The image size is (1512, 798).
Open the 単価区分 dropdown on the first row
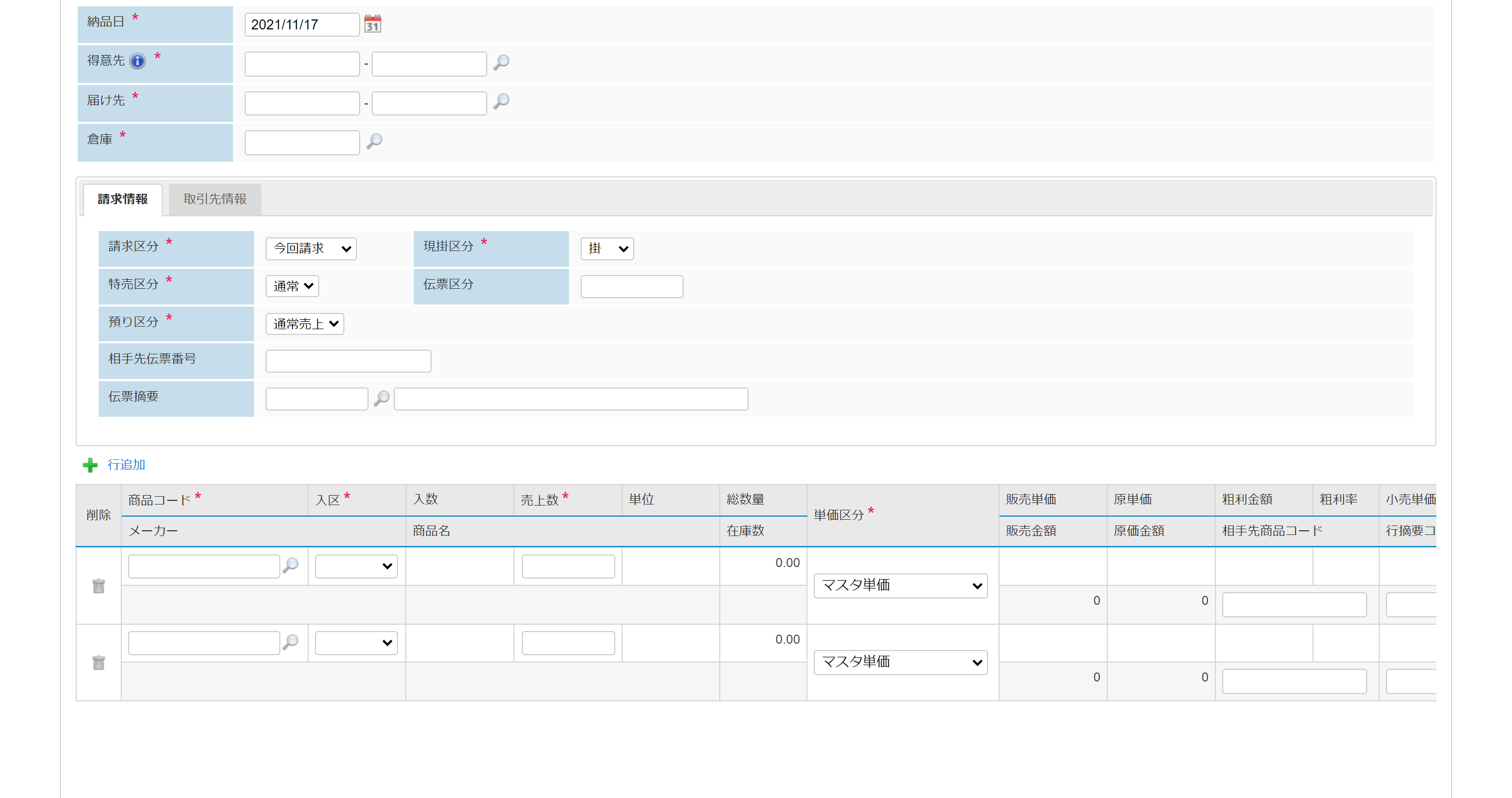coord(900,585)
